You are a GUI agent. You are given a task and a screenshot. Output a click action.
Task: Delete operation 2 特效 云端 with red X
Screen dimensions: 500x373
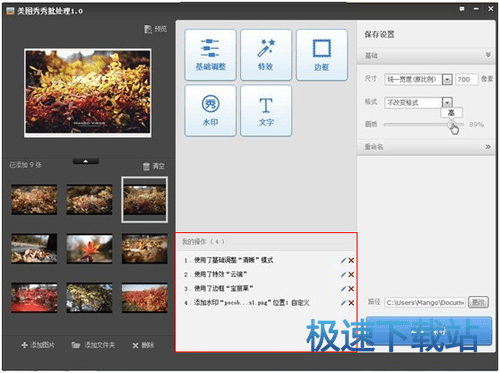(x=351, y=274)
